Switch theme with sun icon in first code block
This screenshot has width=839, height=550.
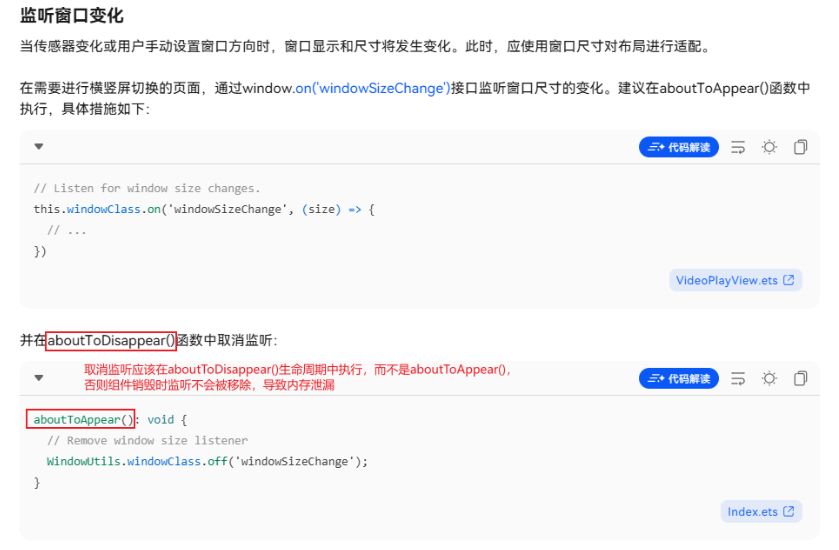tap(769, 147)
